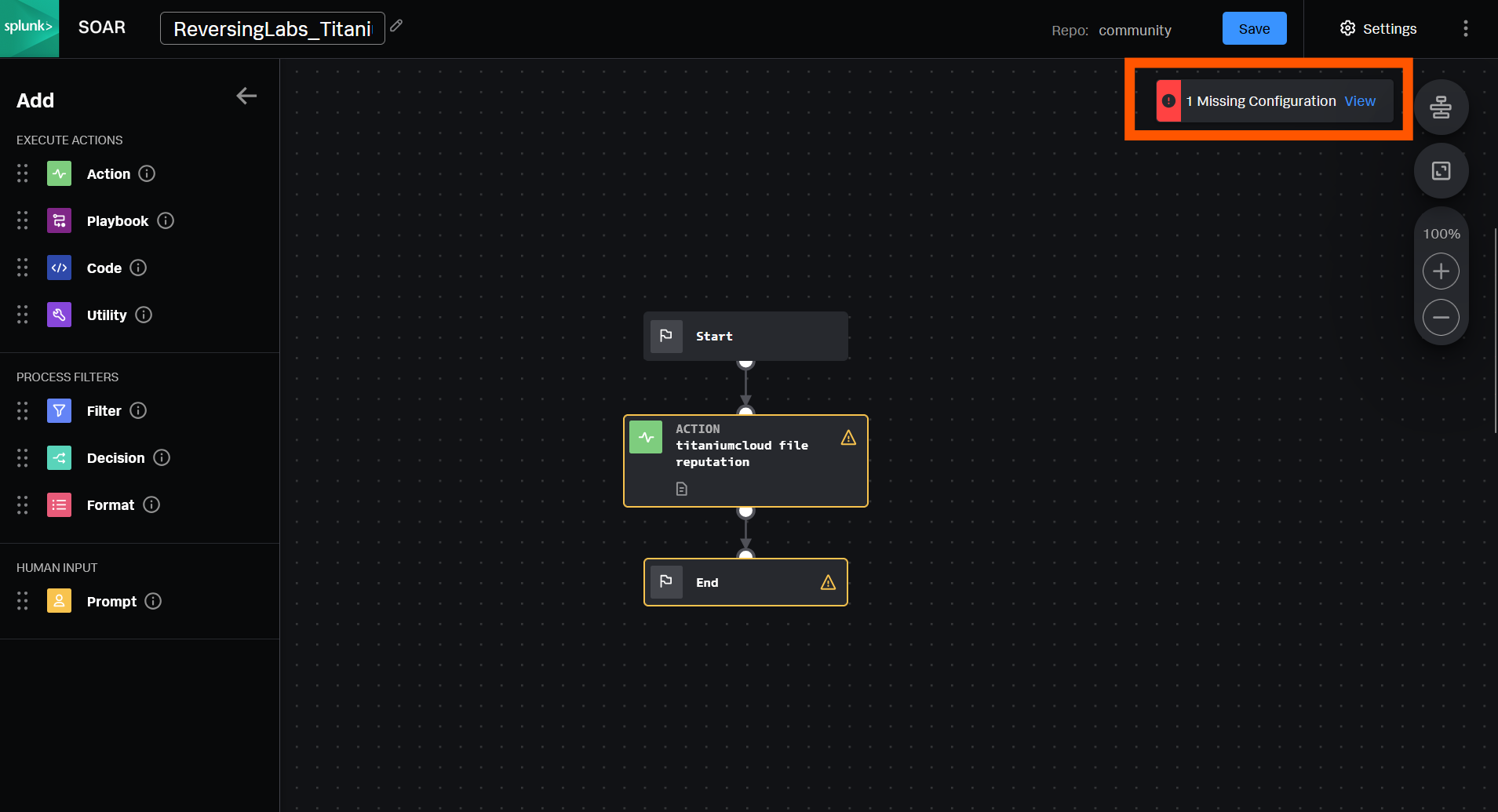Select the Decision branch icon
The height and width of the screenshot is (812, 1498).
tap(59, 457)
